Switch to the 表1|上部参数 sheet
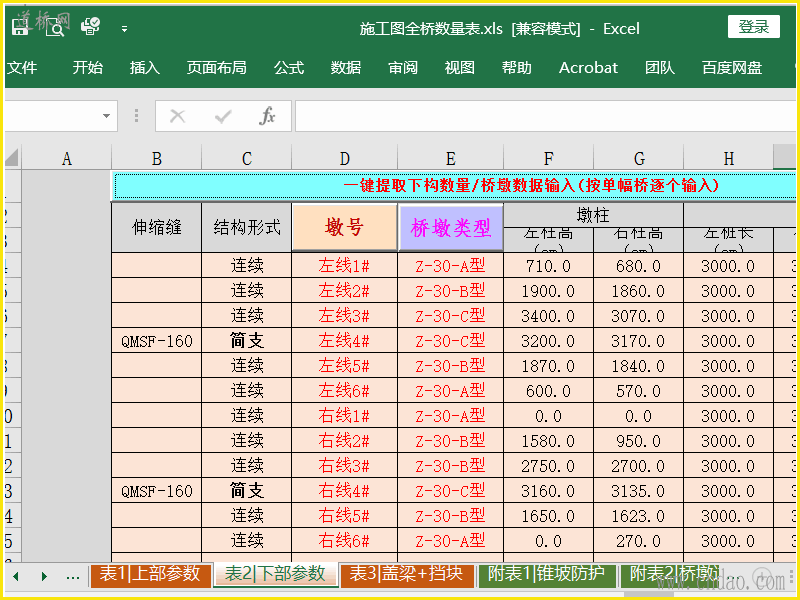 pyautogui.click(x=150, y=574)
